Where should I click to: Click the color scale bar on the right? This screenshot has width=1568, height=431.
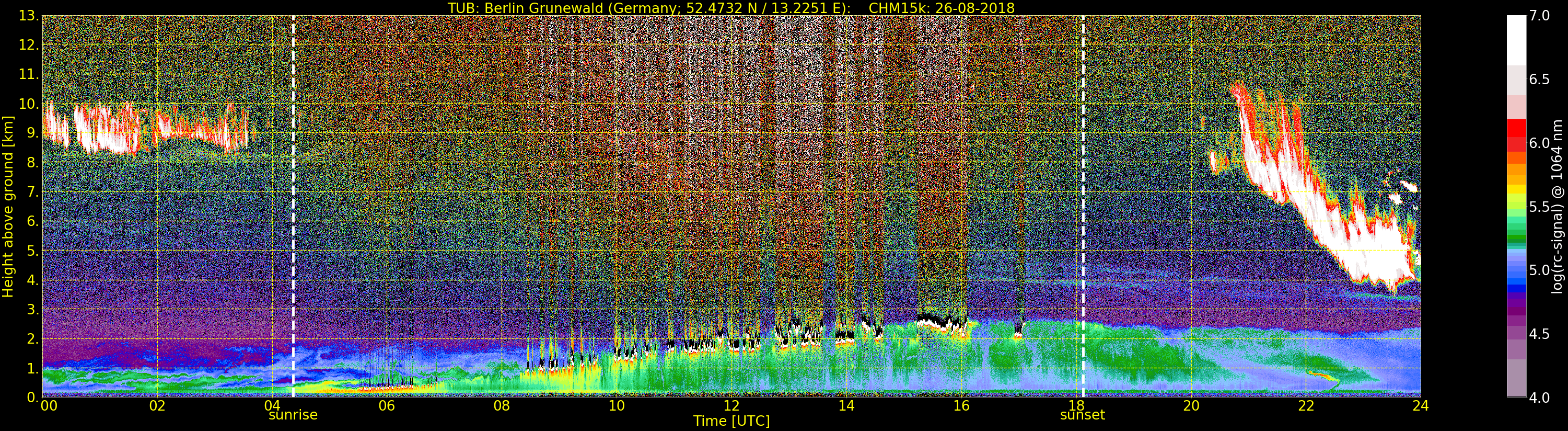[1516, 206]
